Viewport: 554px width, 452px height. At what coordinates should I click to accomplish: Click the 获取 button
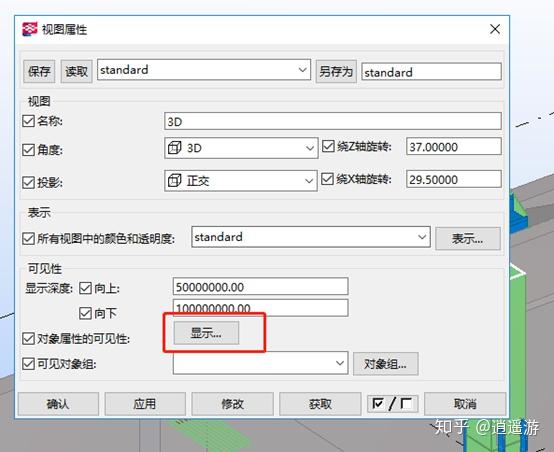(x=320, y=404)
